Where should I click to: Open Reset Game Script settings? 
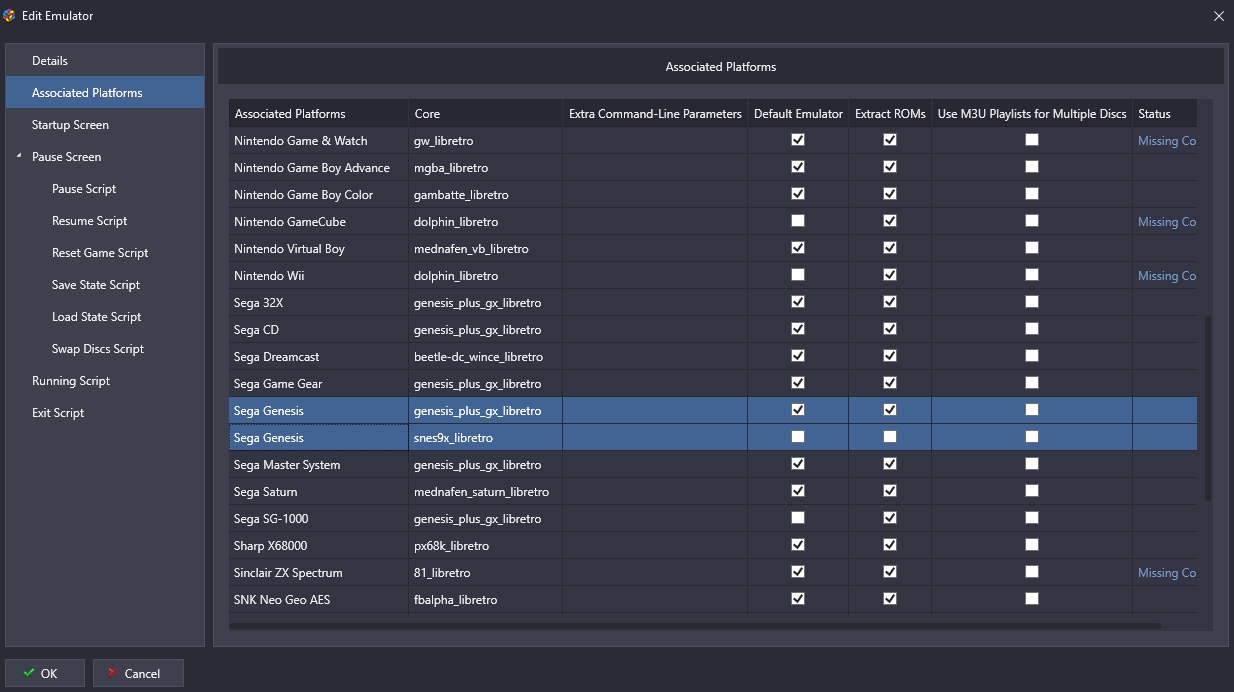click(x=100, y=253)
